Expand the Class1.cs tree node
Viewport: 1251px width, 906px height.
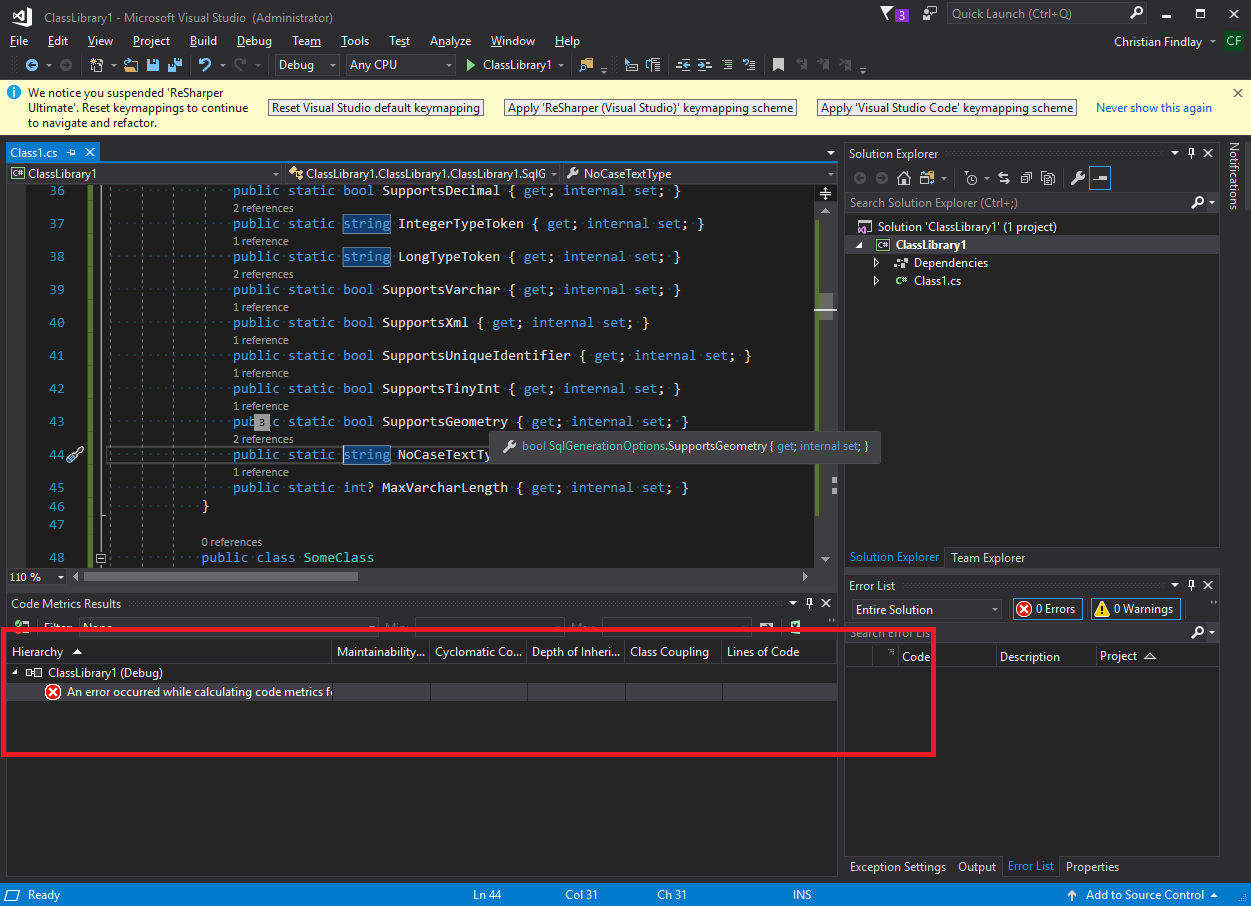(x=876, y=281)
